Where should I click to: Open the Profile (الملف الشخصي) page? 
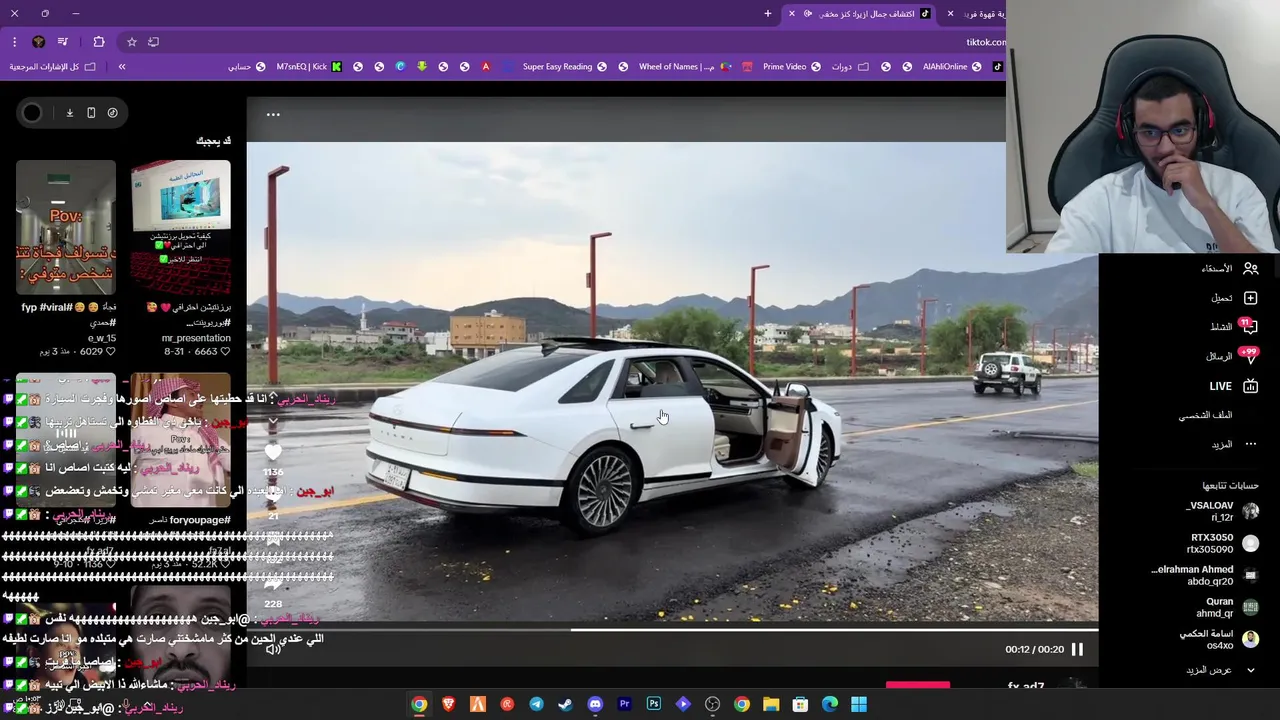pos(1205,415)
